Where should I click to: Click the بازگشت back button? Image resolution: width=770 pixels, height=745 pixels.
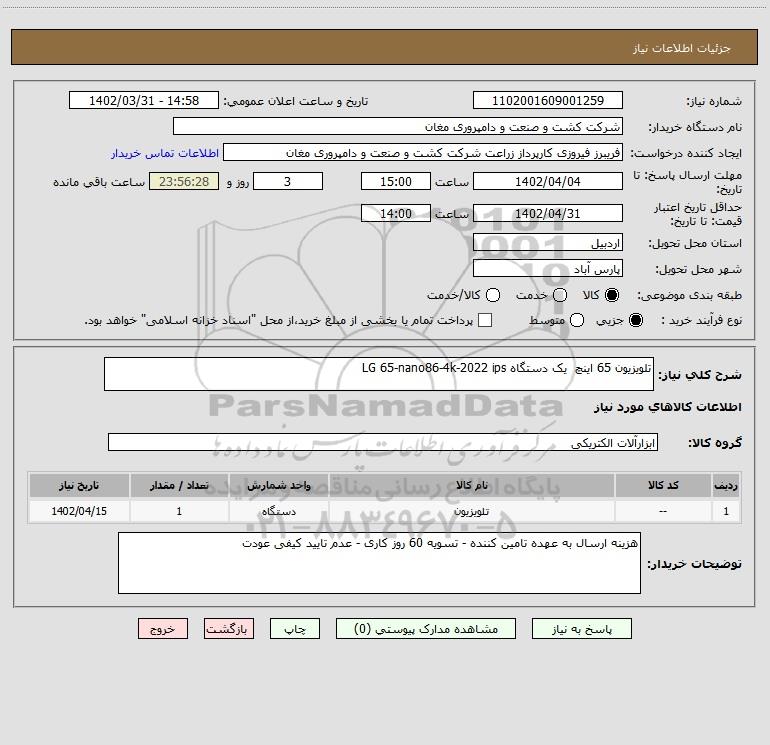pos(229,629)
